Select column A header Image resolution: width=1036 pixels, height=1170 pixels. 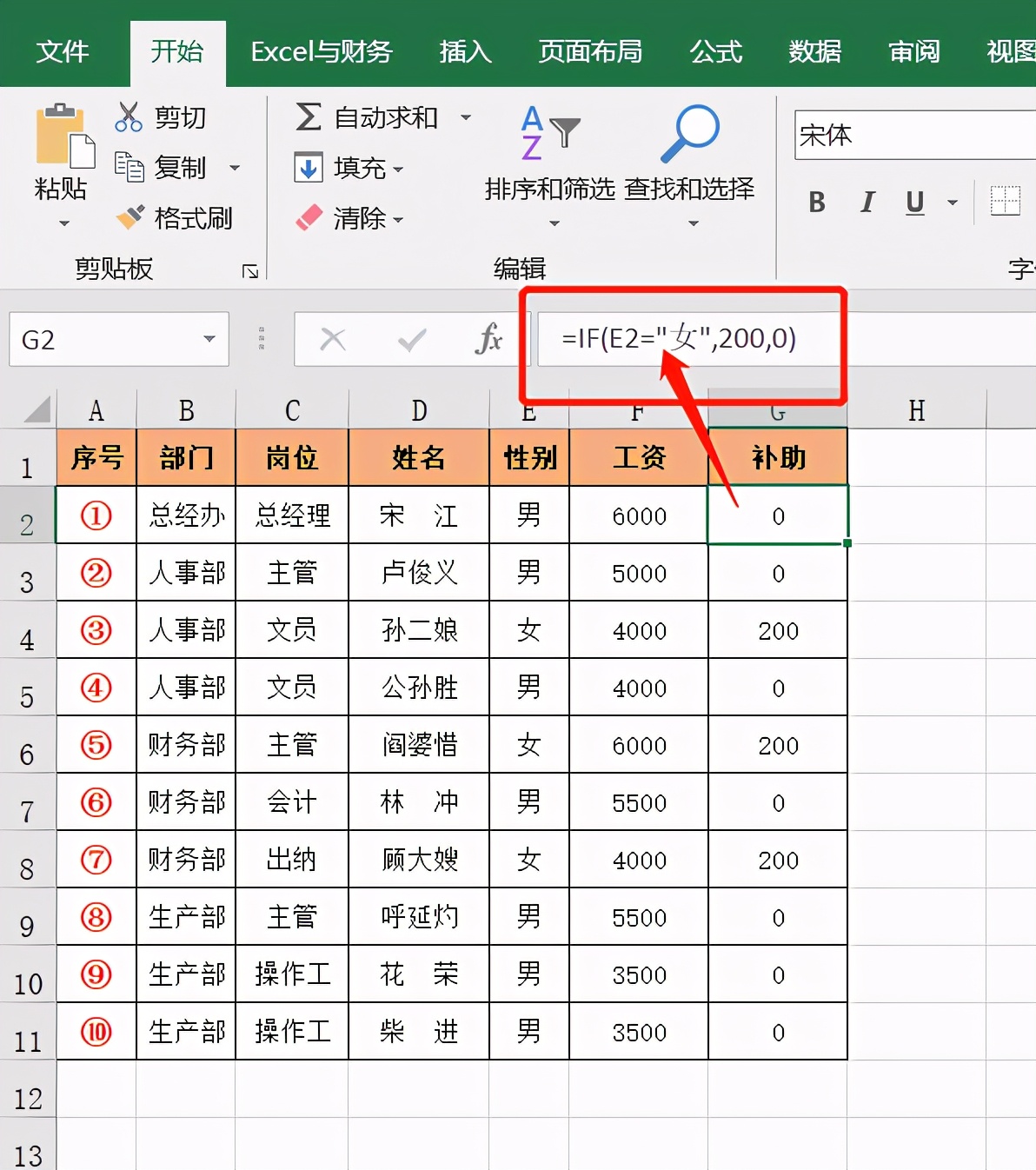point(96,409)
